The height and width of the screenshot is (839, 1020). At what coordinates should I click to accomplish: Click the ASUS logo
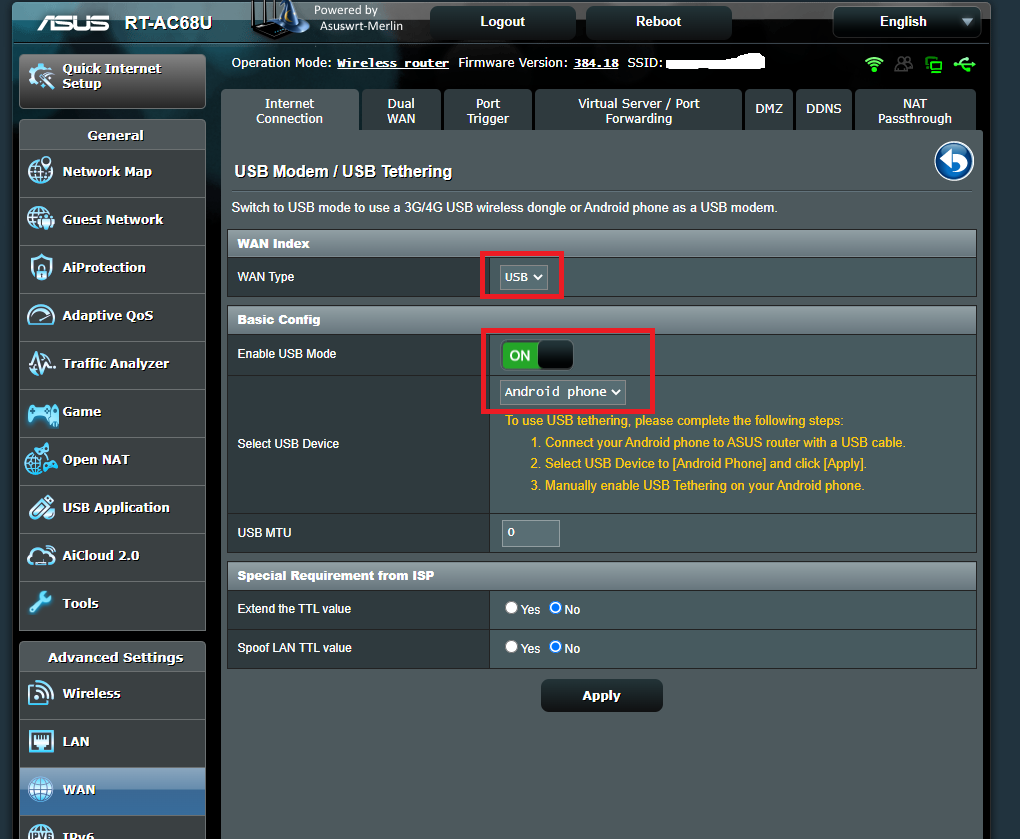(73, 23)
